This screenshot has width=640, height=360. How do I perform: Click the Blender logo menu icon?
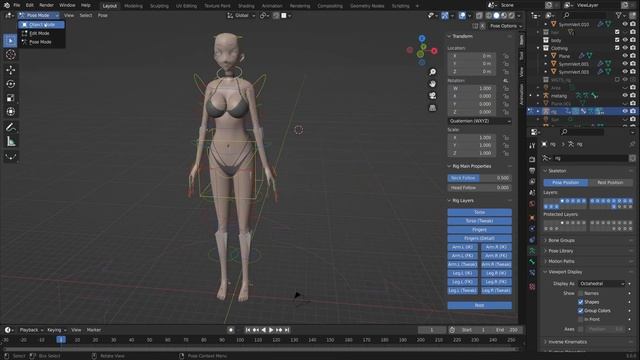[x=6, y=5]
